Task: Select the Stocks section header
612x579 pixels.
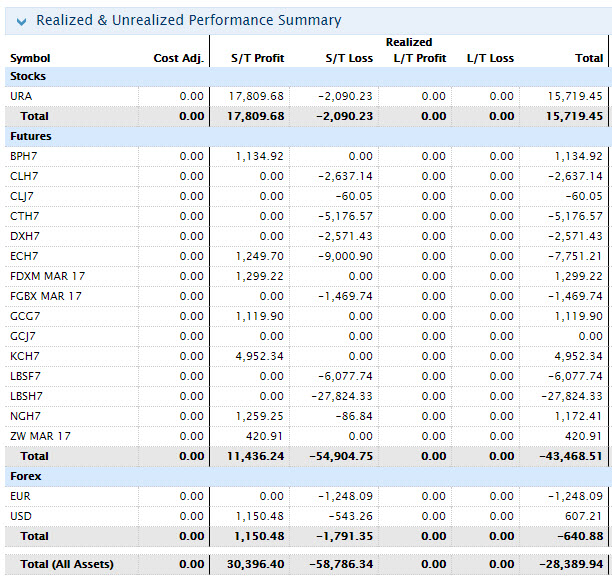Action: [x=28, y=76]
